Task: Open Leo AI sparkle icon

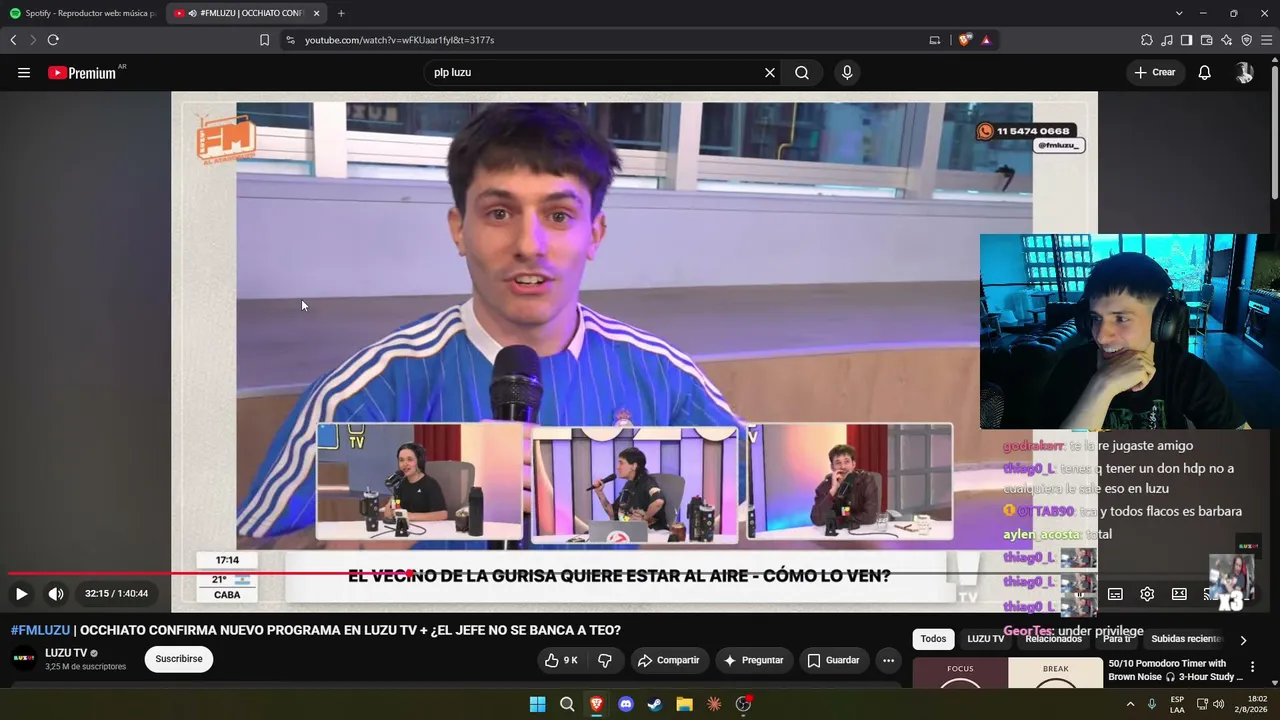Action: (1226, 40)
